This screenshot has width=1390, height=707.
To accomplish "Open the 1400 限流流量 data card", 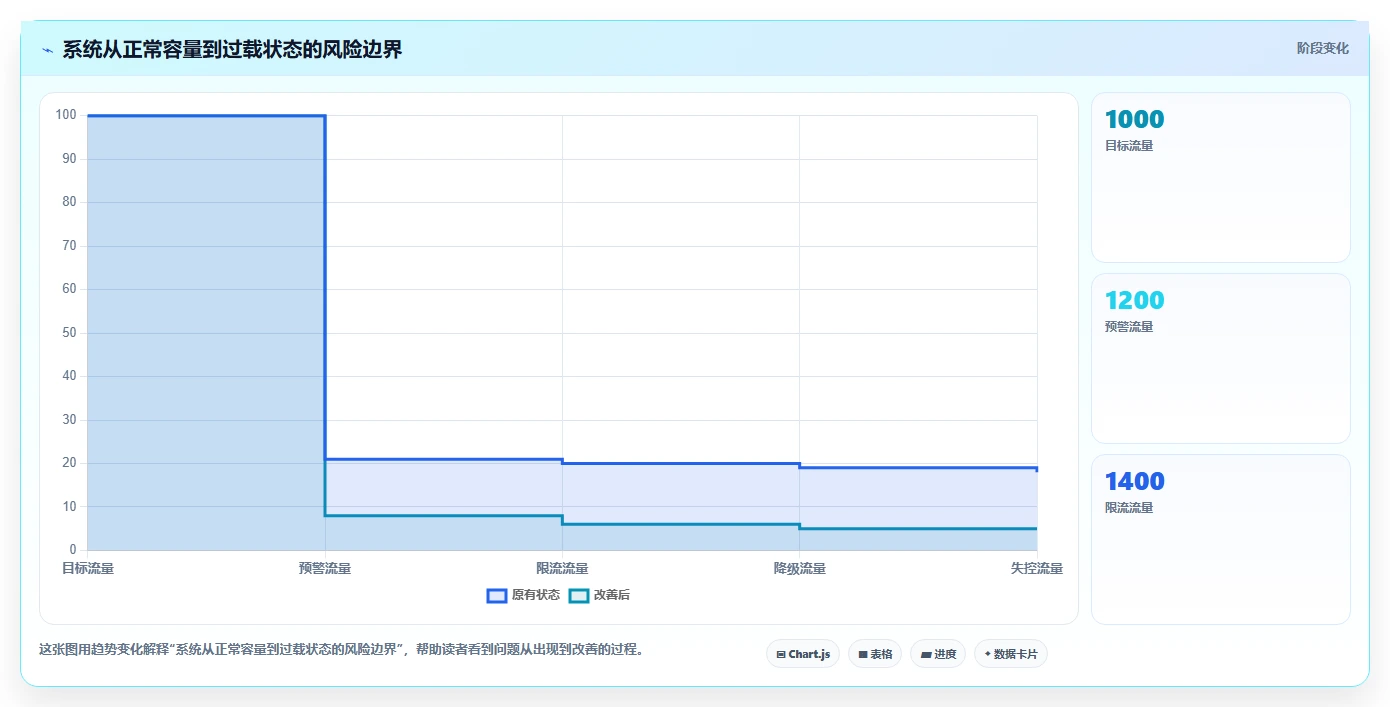I will (1220, 540).
